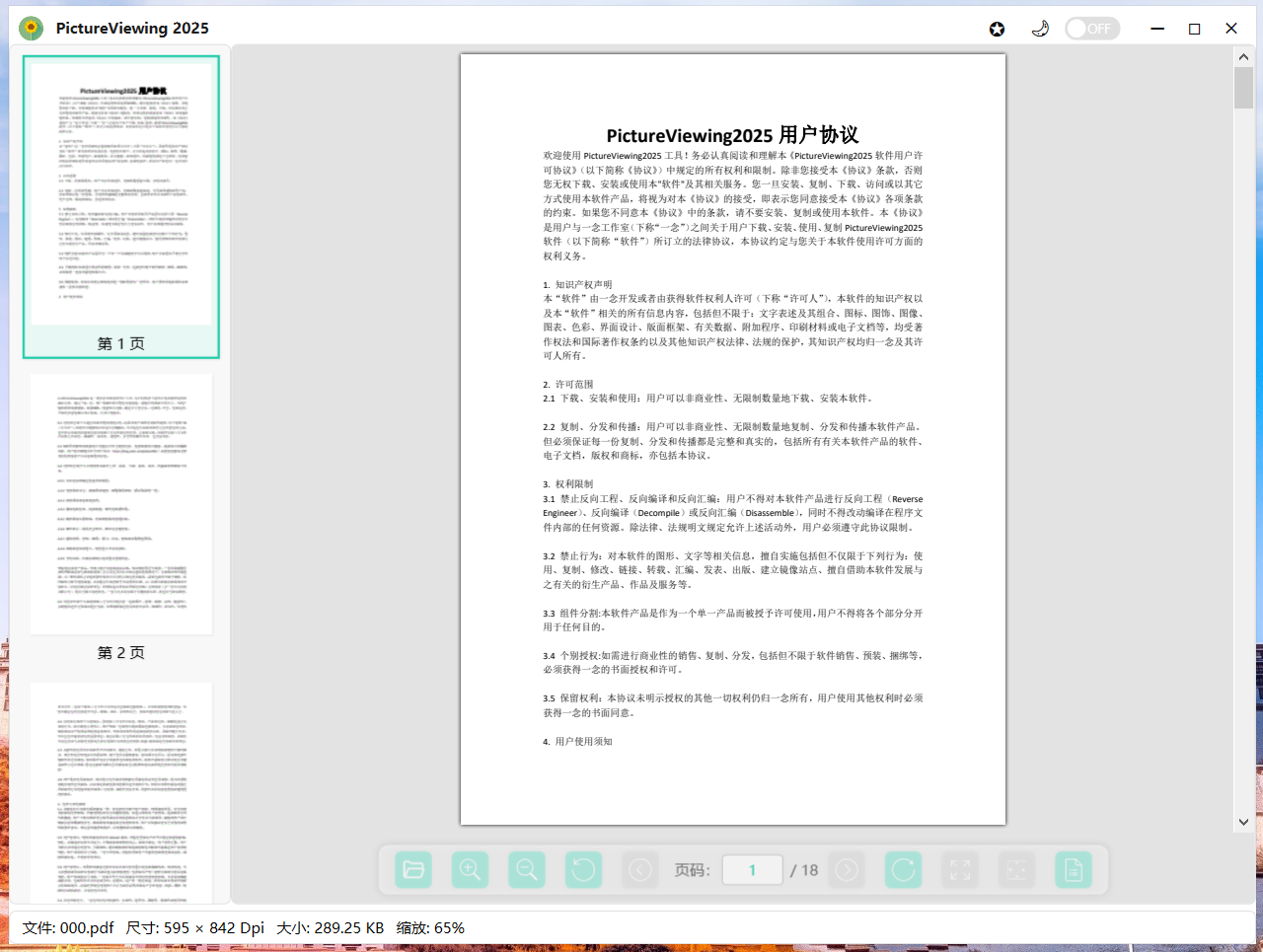Go to the previous page arrow
1263x952 pixels.
click(x=640, y=869)
